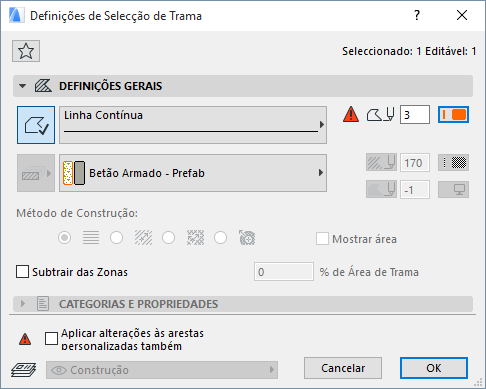The image size is (486, 389).
Task: Click the contour pen number field showing 3
Action: tap(415, 115)
